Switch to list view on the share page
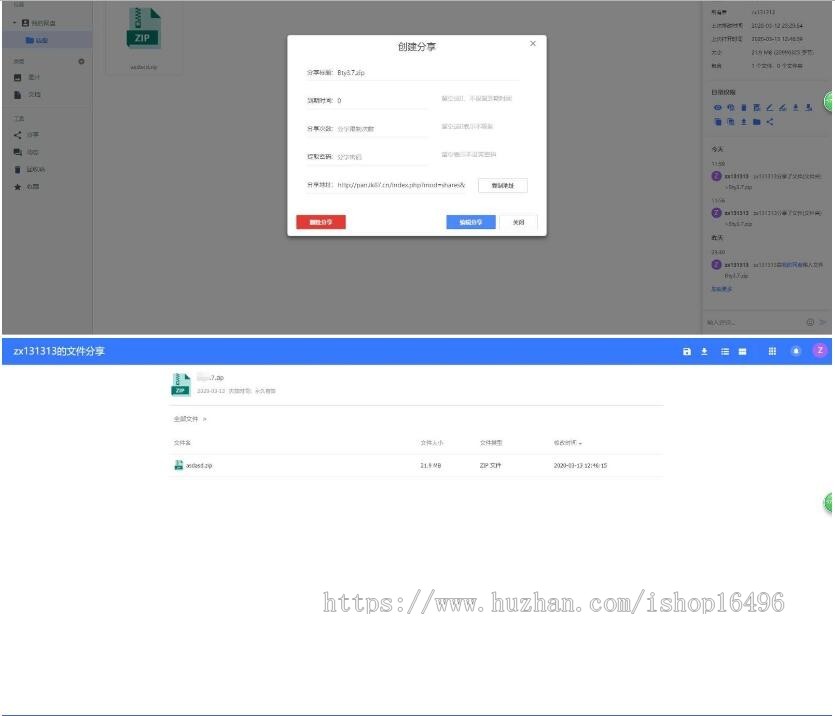 click(726, 352)
